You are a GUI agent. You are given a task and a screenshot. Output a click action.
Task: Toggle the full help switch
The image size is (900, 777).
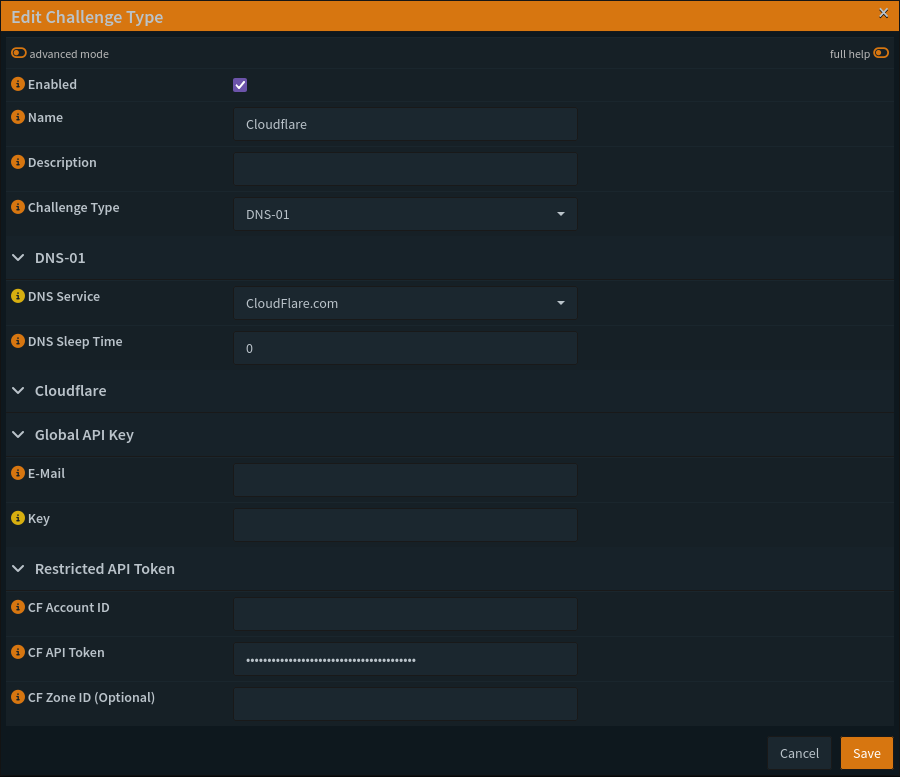[x=881, y=53]
